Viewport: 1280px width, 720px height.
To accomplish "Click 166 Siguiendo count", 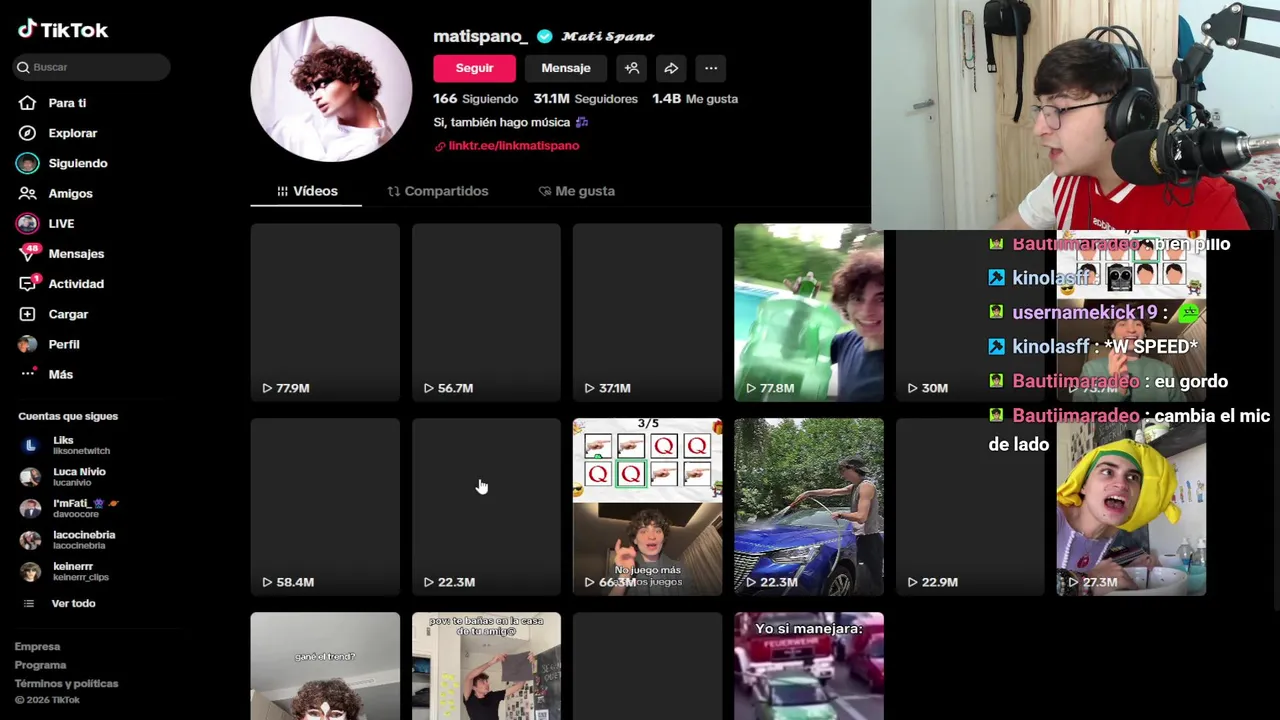I will 475,99.
